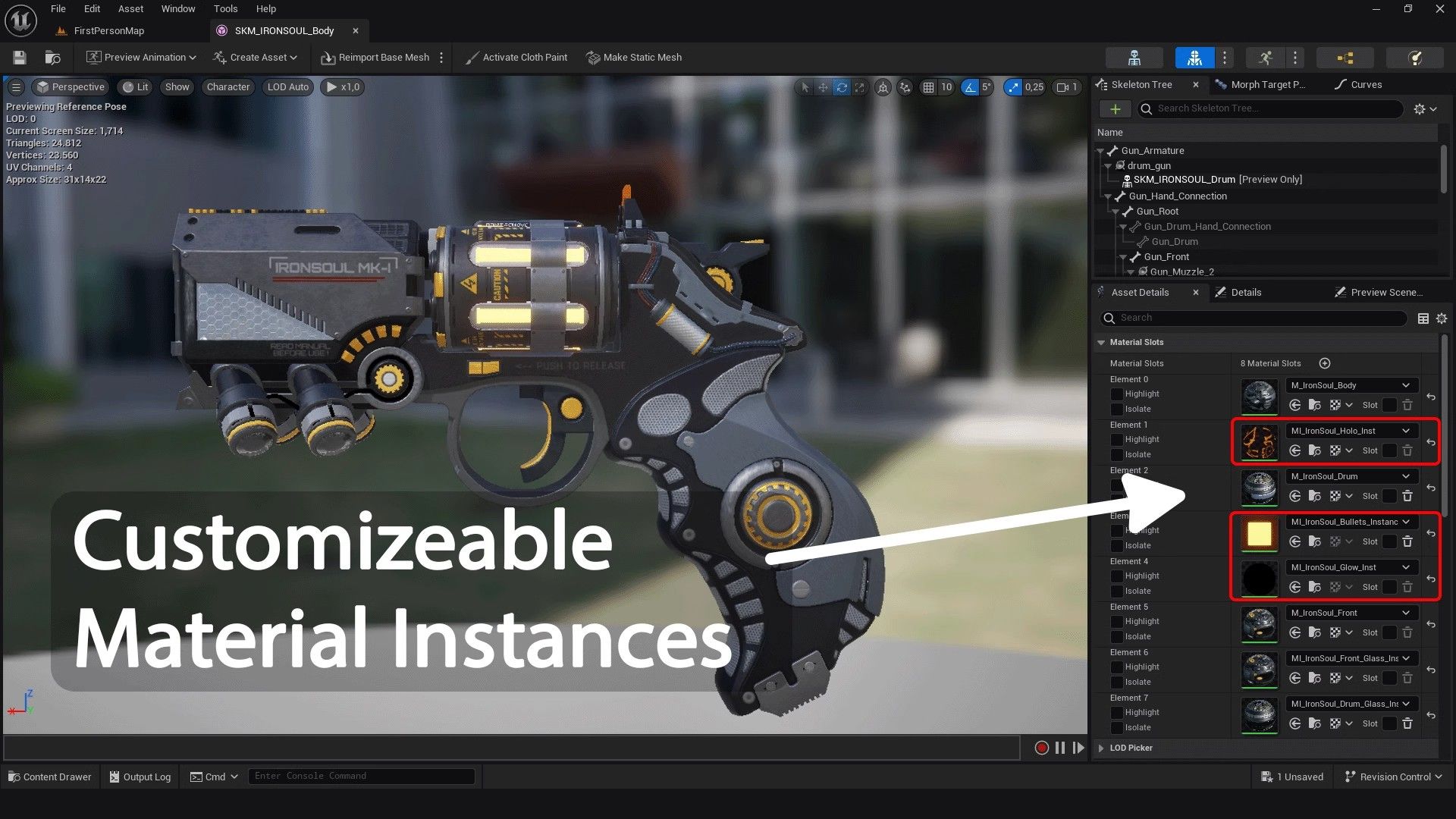1456x819 pixels.
Task: Toggle grid snapping icon in viewport
Action: click(928, 87)
